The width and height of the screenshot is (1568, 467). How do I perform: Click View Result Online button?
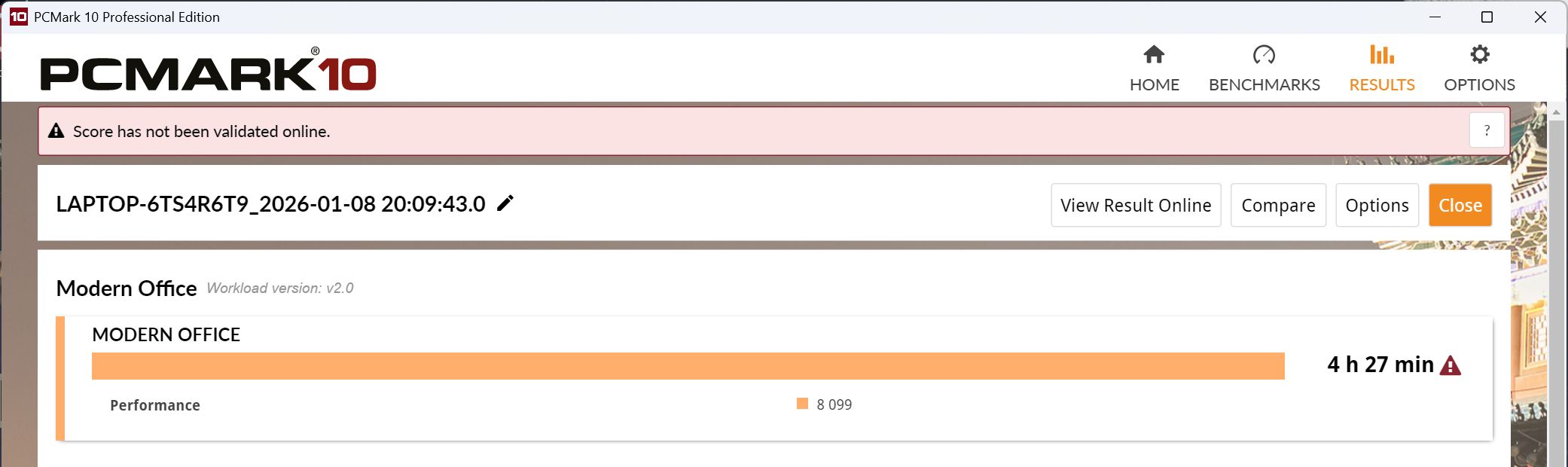[x=1136, y=205]
